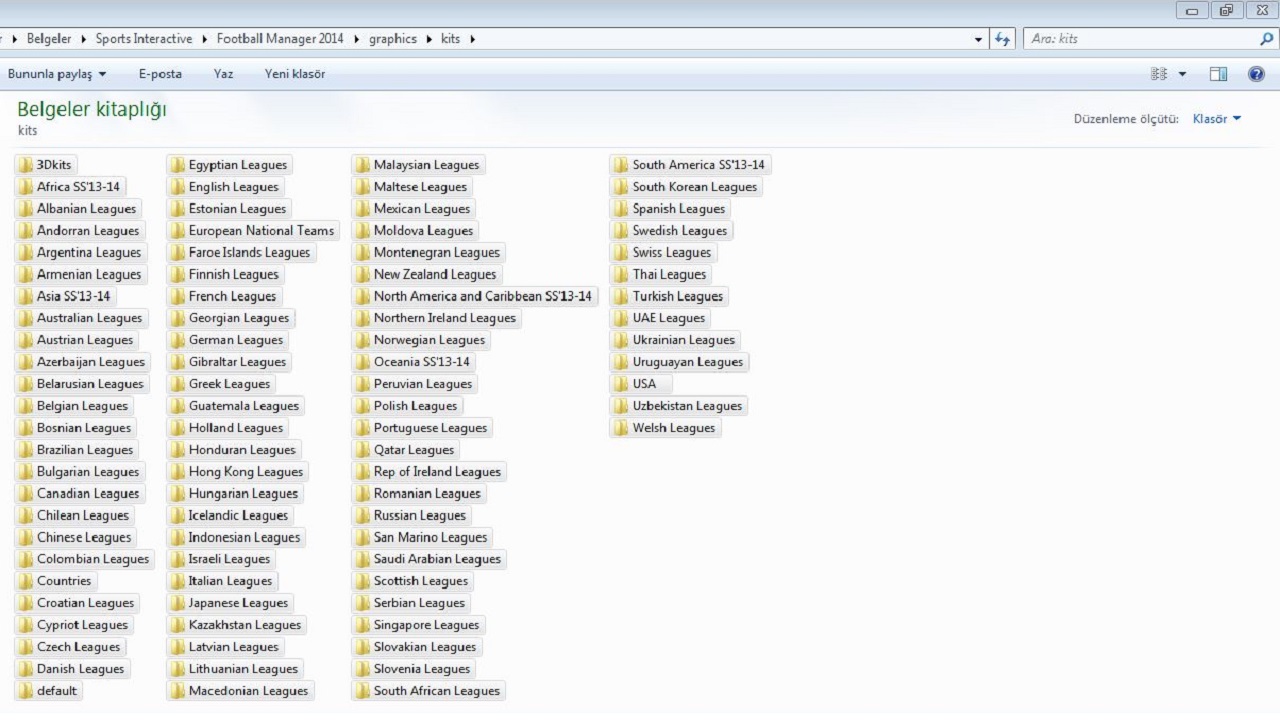1280x720 pixels.
Task: Select the folder name 'Argentina Leagues'
Action: tap(89, 253)
